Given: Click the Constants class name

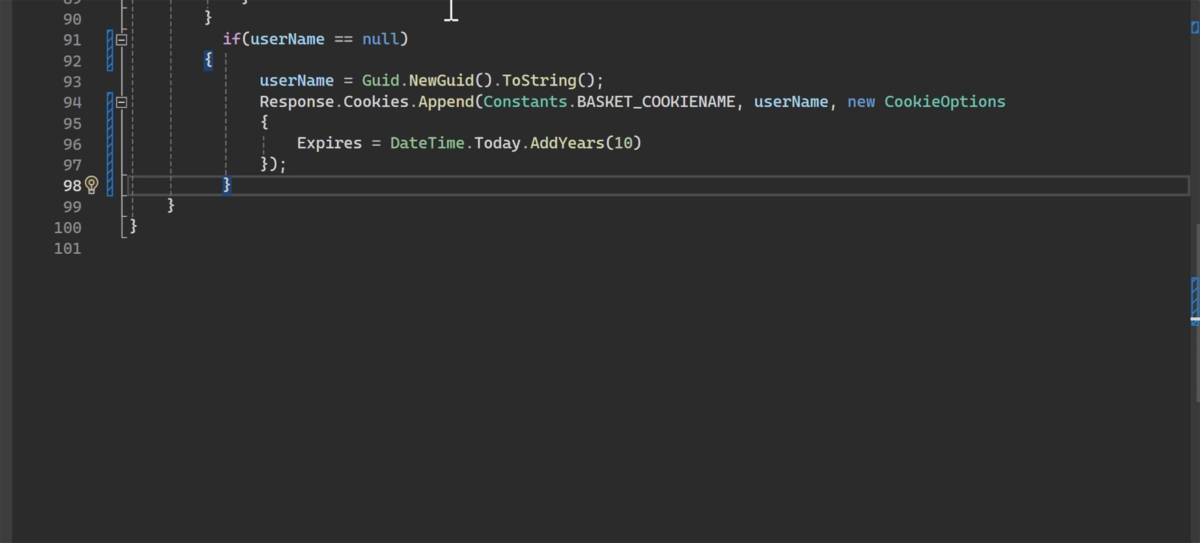Looking at the screenshot, I should [x=526, y=102].
